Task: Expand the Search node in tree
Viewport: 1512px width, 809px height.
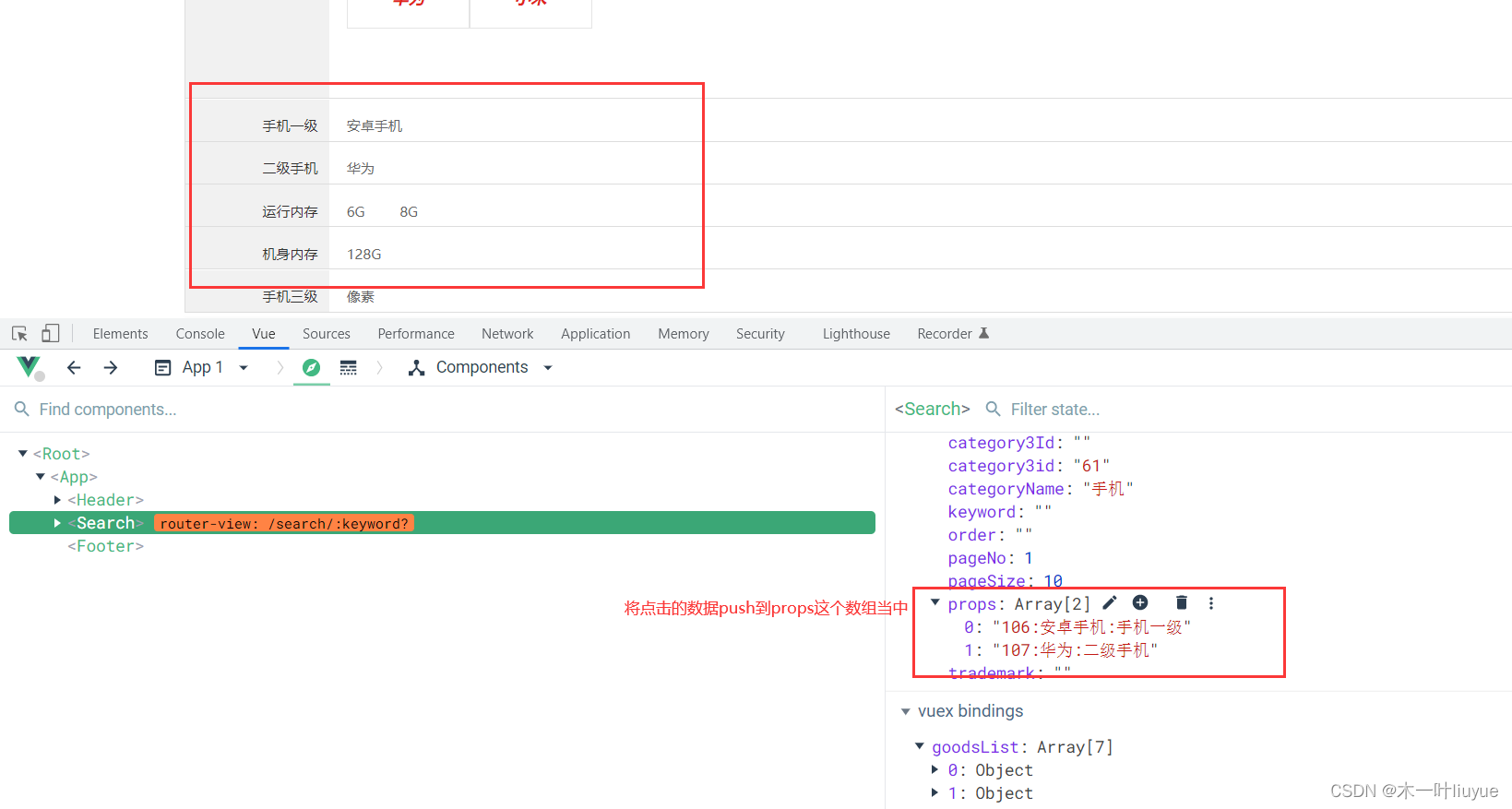Action: (x=57, y=523)
